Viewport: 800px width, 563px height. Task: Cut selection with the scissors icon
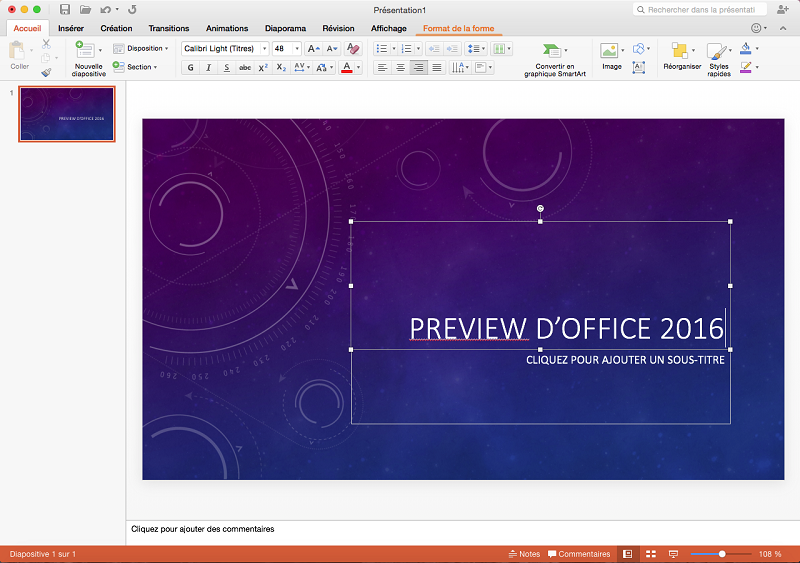(46, 44)
